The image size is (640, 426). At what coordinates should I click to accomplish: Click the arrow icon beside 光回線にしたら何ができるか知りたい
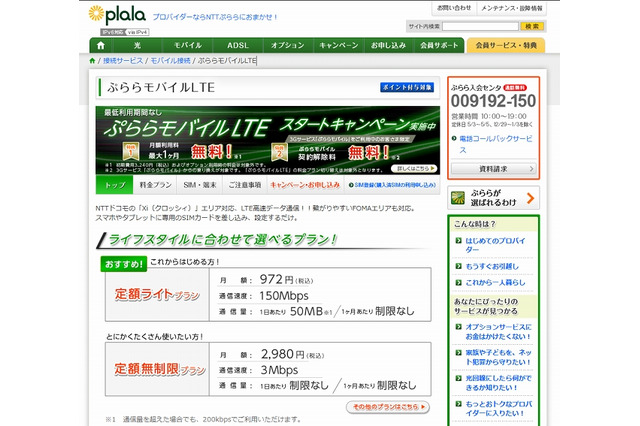(458, 378)
